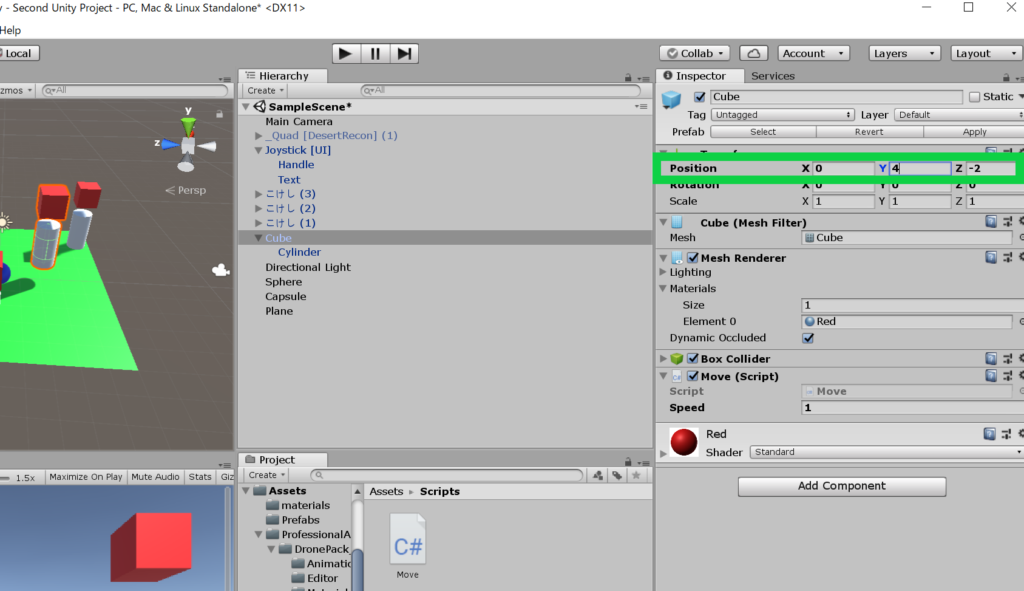The height and width of the screenshot is (591, 1024).
Task: Click the scene orientation gizmo
Action: point(187,142)
